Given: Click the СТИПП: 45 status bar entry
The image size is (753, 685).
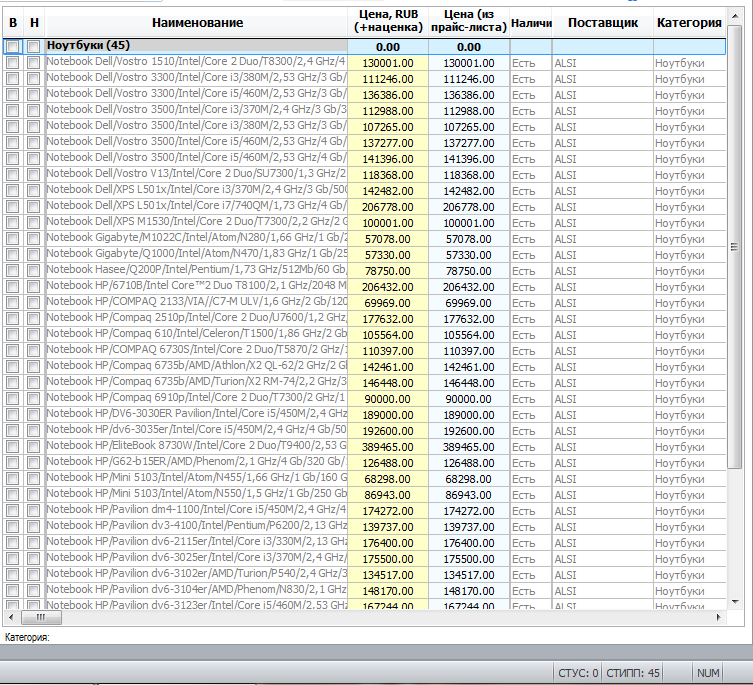Looking at the screenshot, I should click(633, 673).
